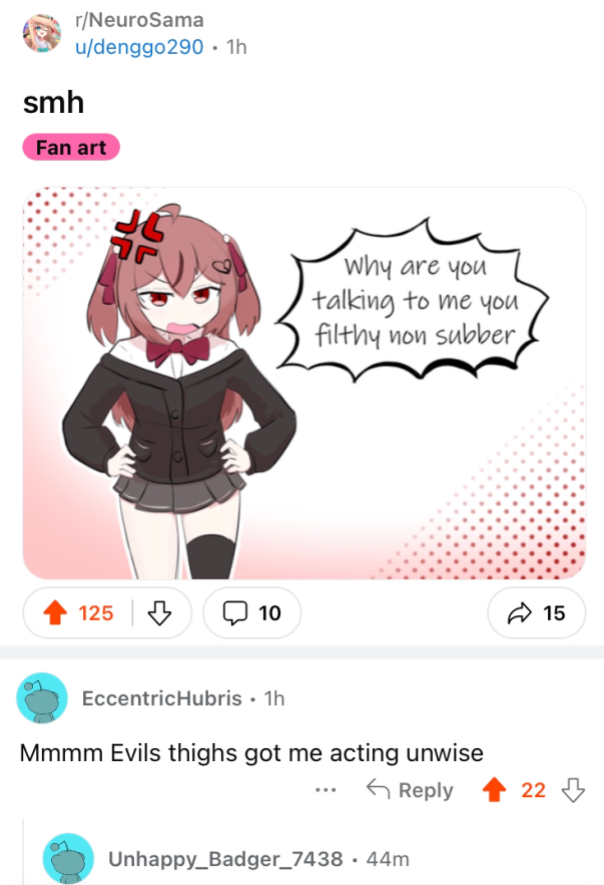Open the three-dot comment options menu
This screenshot has height=885, width=604.
pos(326,790)
